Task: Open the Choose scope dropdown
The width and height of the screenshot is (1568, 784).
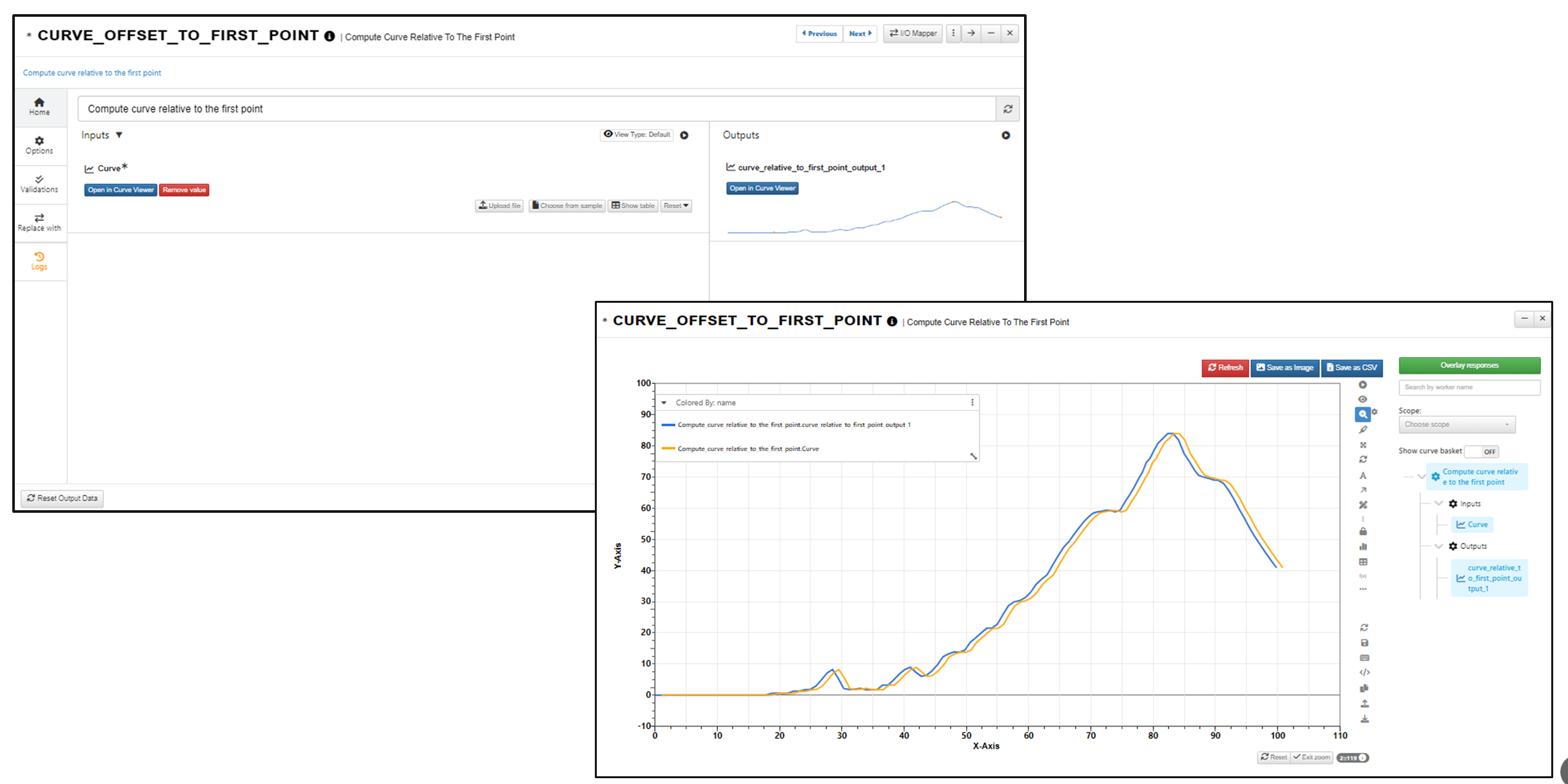Action: coord(1457,425)
